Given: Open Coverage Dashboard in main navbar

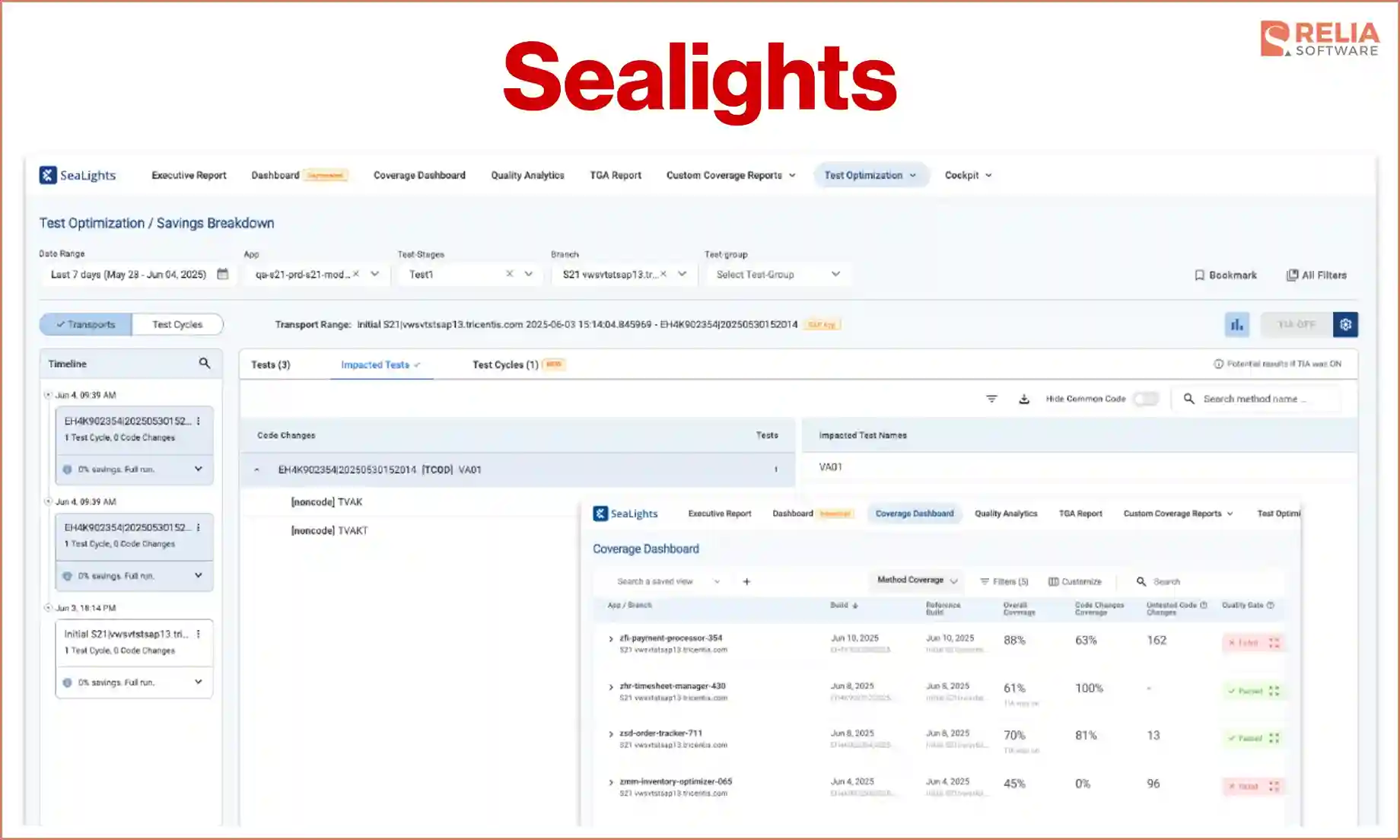Looking at the screenshot, I should [419, 175].
